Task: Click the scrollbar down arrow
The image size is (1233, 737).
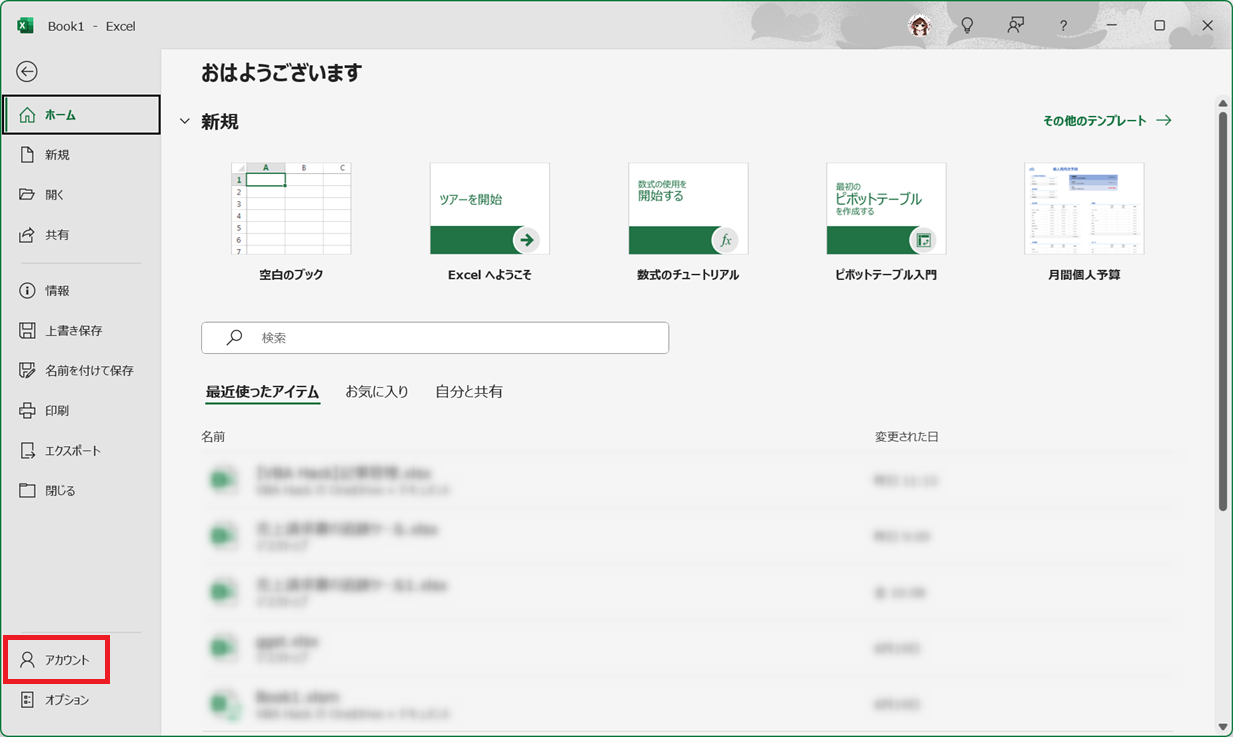Action: pos(1223,727)
